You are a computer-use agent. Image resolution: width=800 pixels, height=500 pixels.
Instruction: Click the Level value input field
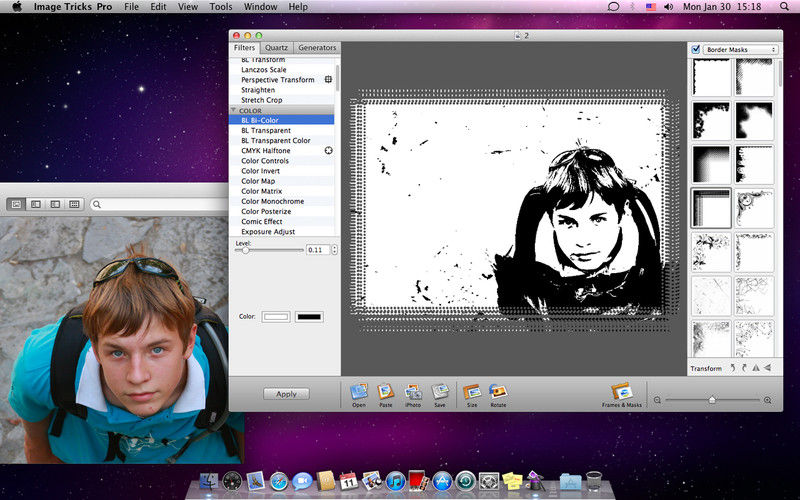click(316, 250)
